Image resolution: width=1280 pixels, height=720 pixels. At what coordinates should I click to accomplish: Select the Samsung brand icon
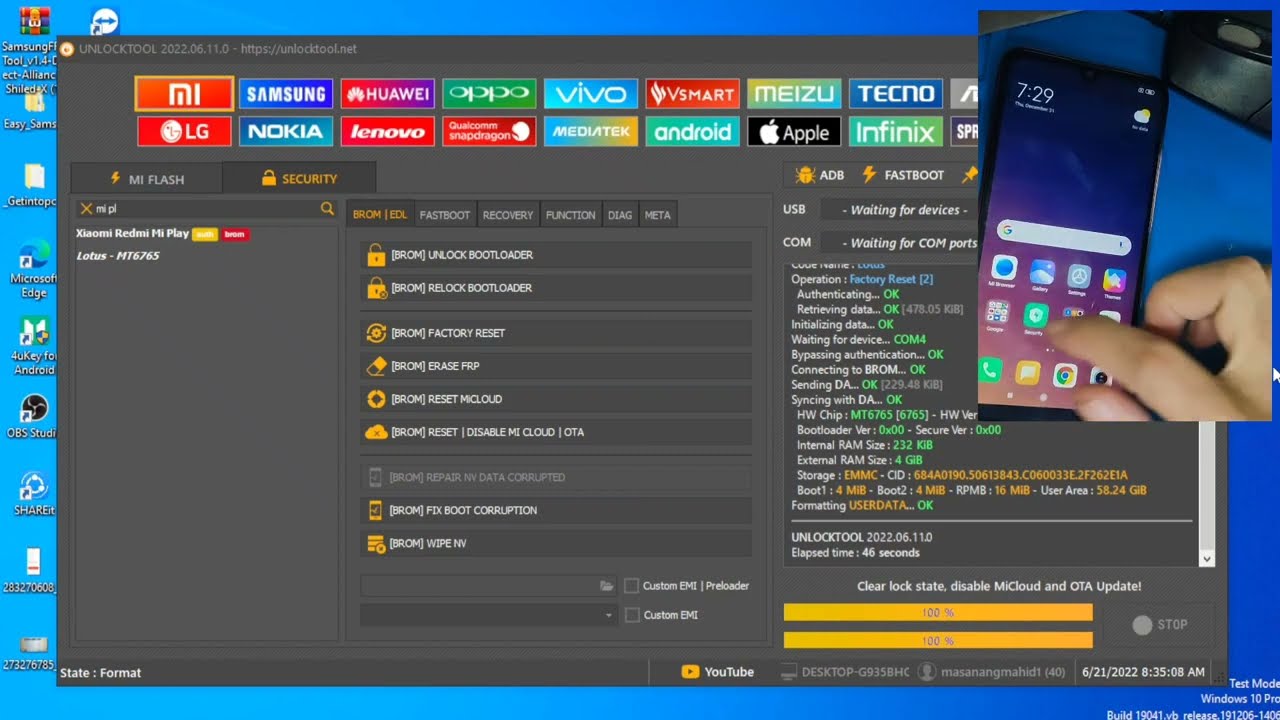[x=286, y=94]
